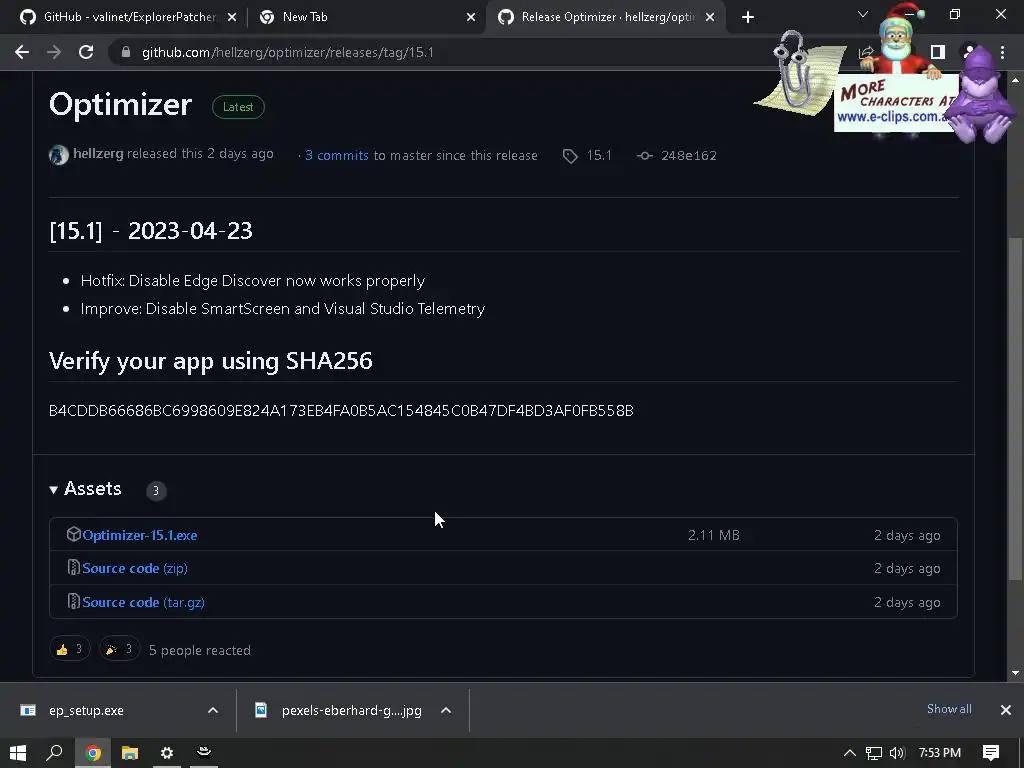Close the GitHub ExplorerPatcher tab

click(232, 18)
